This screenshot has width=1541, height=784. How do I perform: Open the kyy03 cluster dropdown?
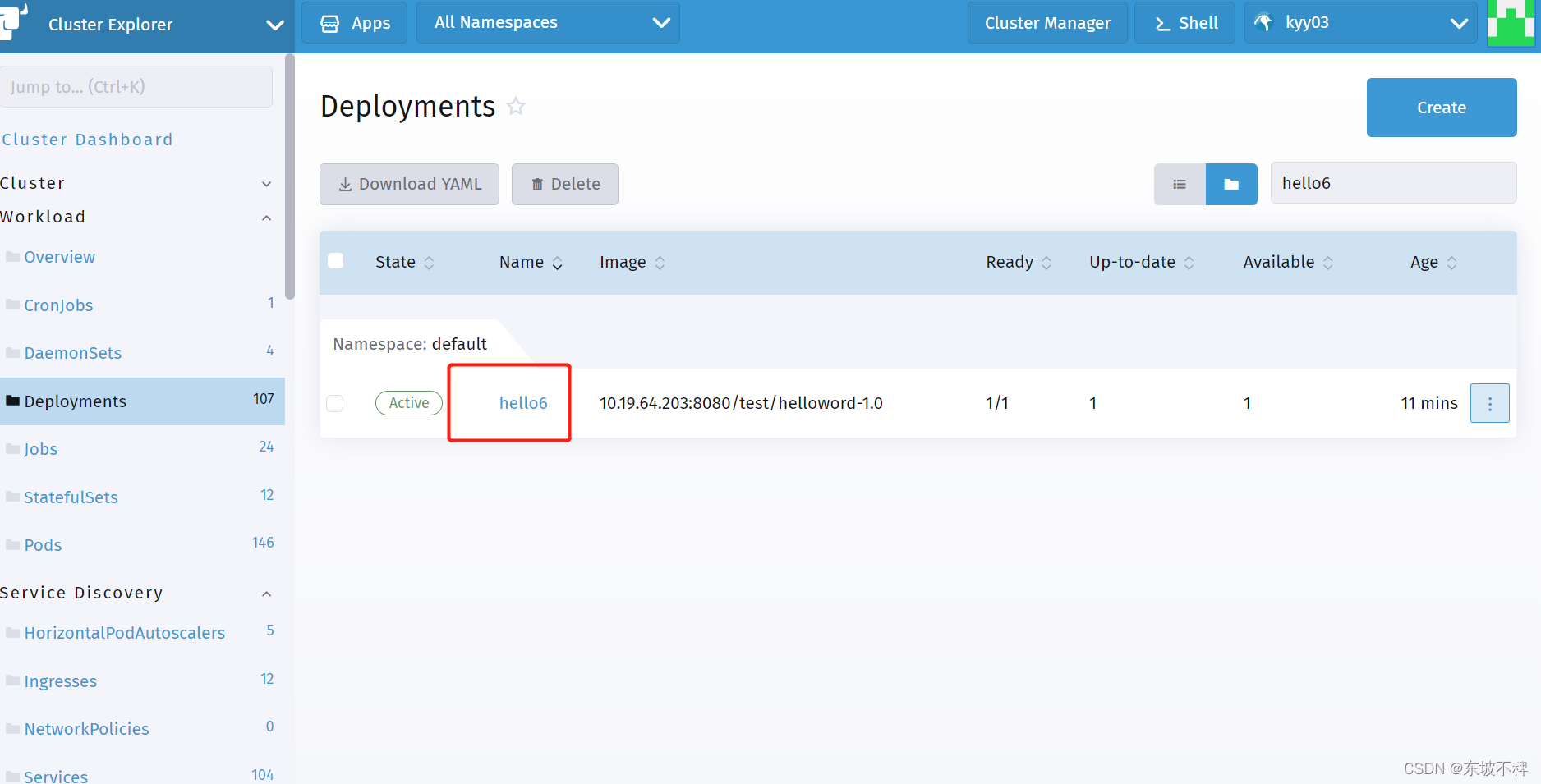pyautogui.click(x=1360, y=23)
